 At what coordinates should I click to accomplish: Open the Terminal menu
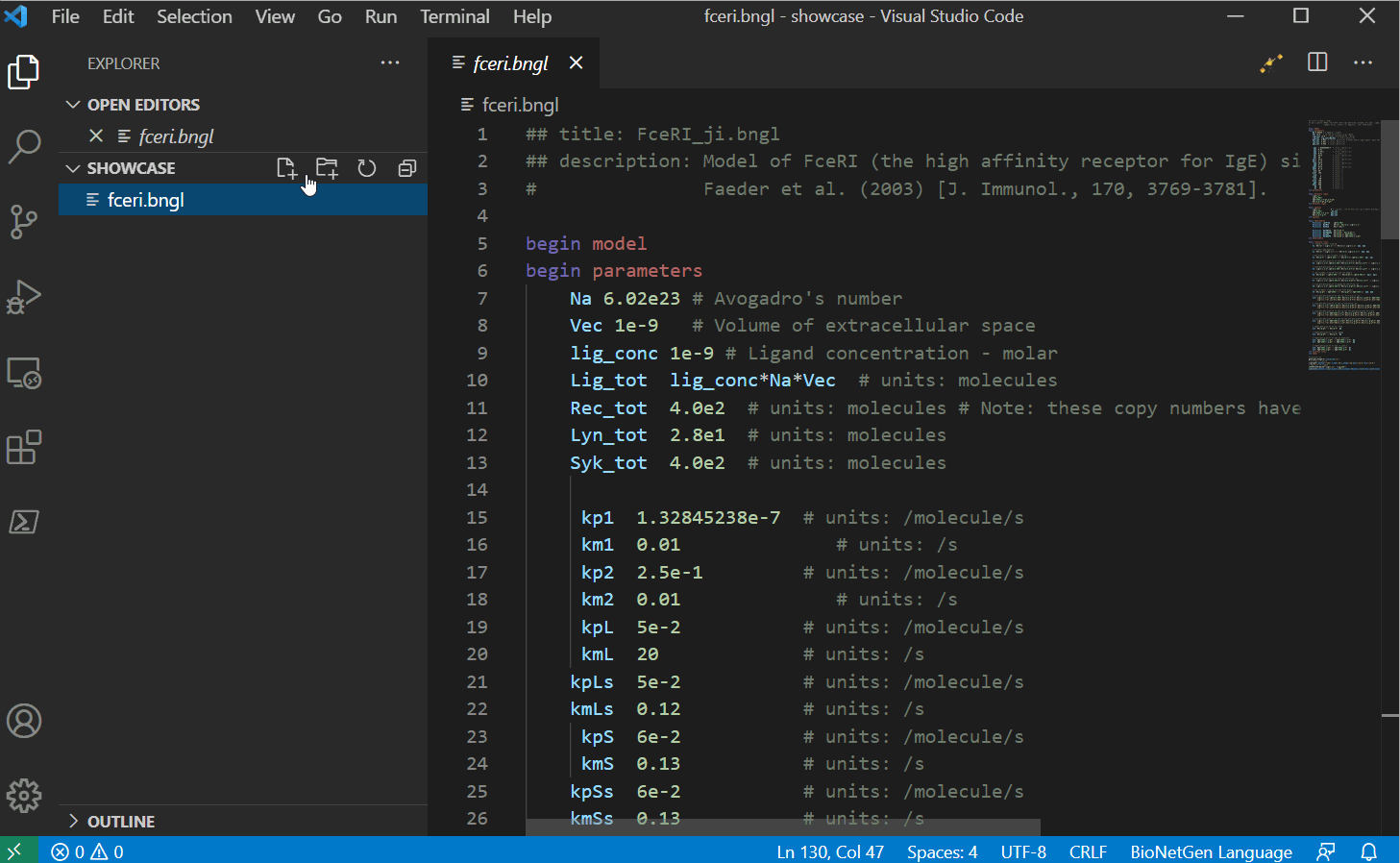[x=454, y=16]
